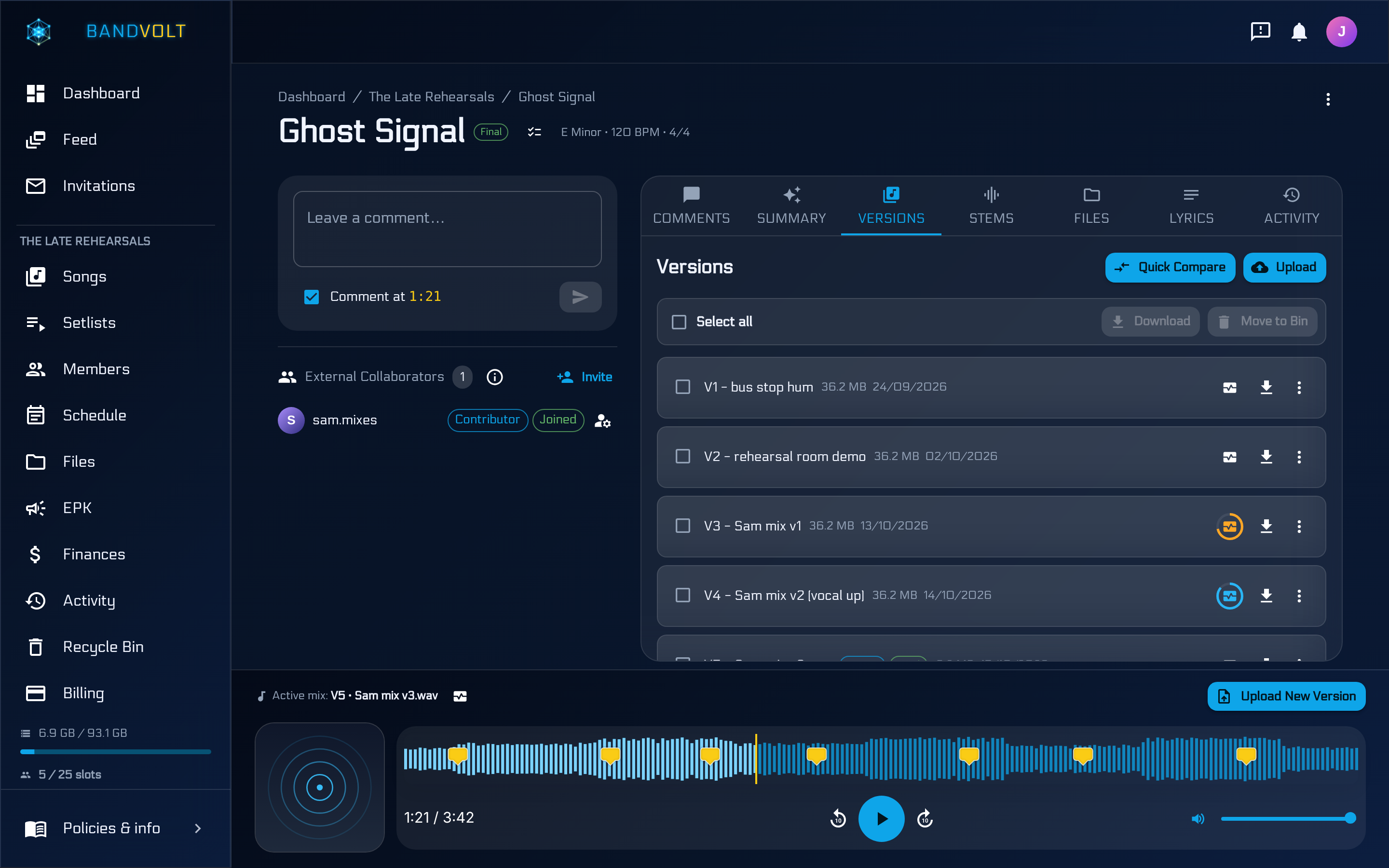1389x868 pixels.
Task: Open more options for V3 - Sam mix v1
Action: [x=1299, y=527]
